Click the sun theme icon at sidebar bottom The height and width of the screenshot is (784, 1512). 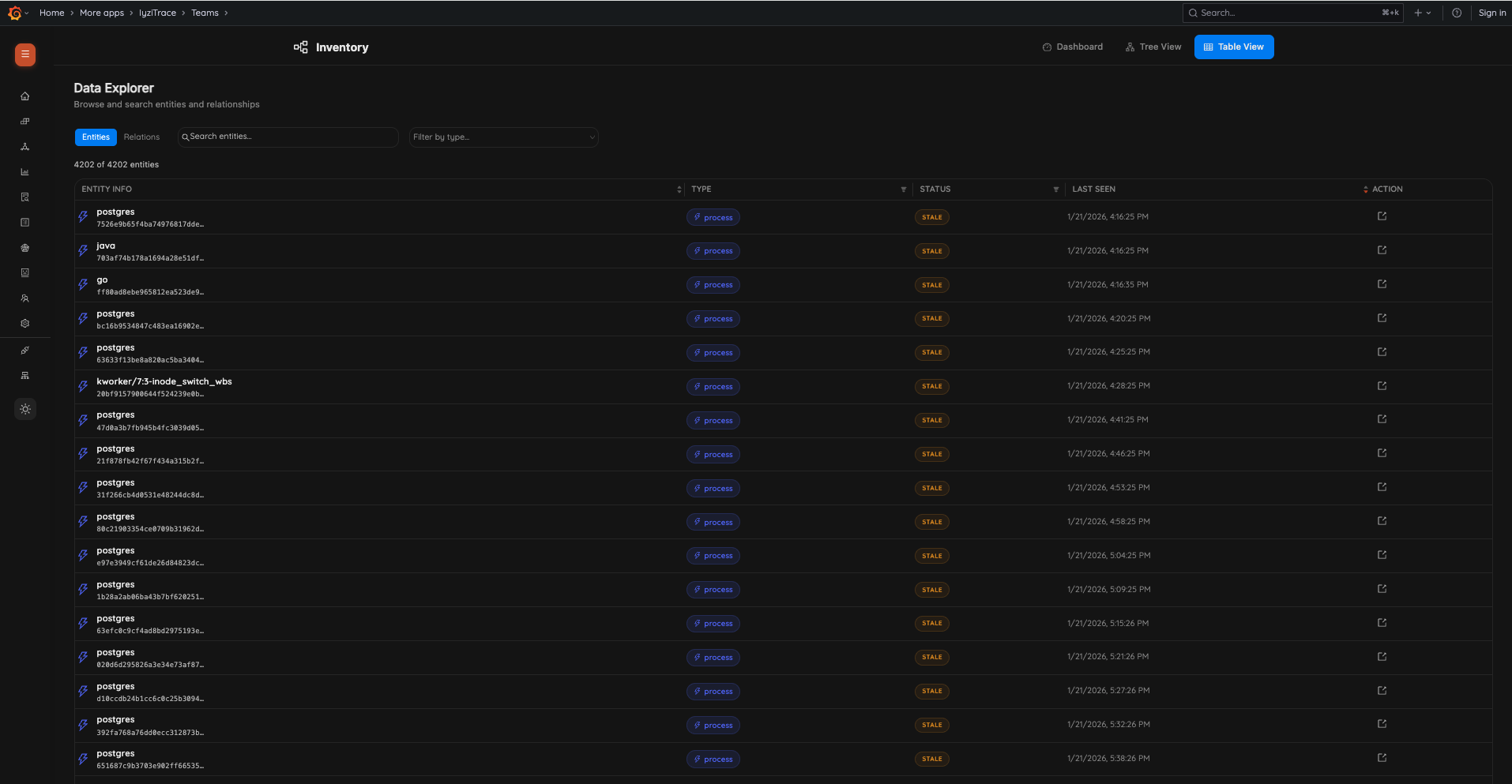[x=24, y=409]
